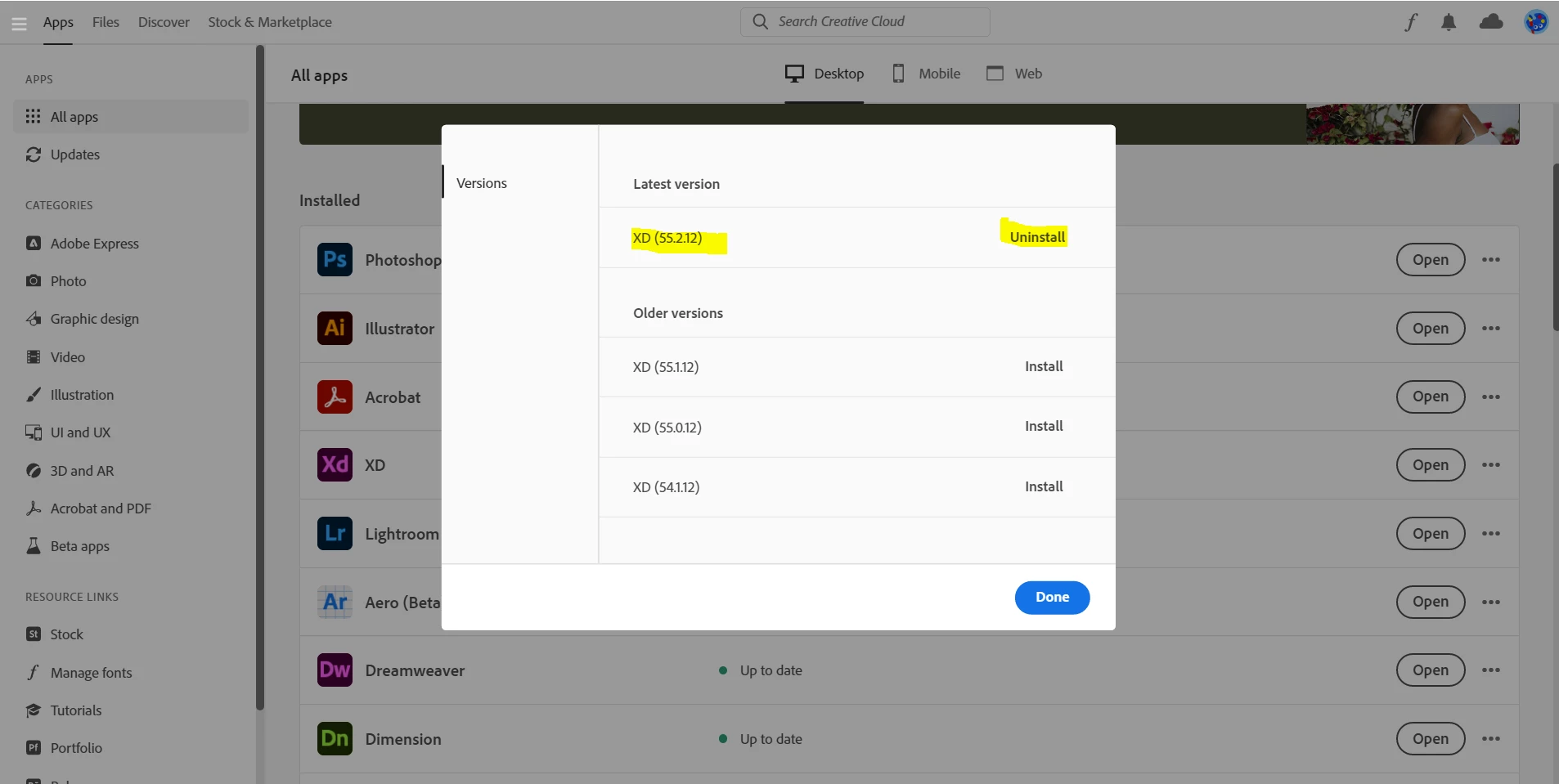Click the promotional banner image
Viewport: 1559px width, 784px height.
pyautogui.click(x=1413, y=124)
